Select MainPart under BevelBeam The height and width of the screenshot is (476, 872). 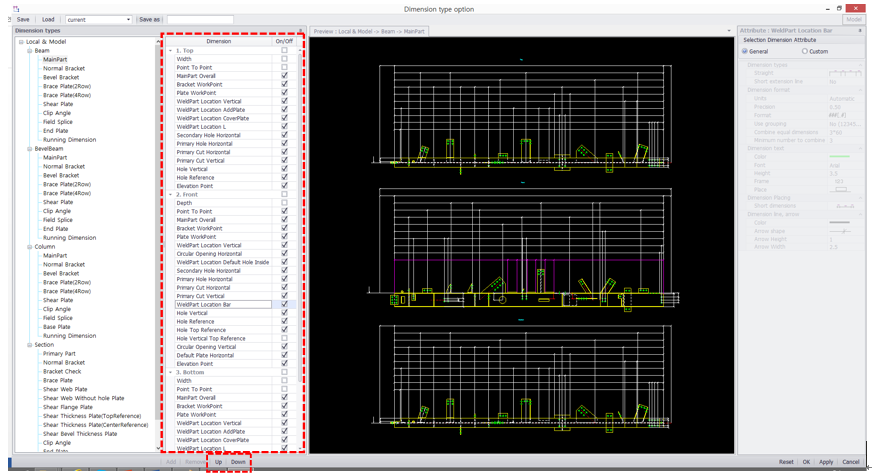[55, 157]
